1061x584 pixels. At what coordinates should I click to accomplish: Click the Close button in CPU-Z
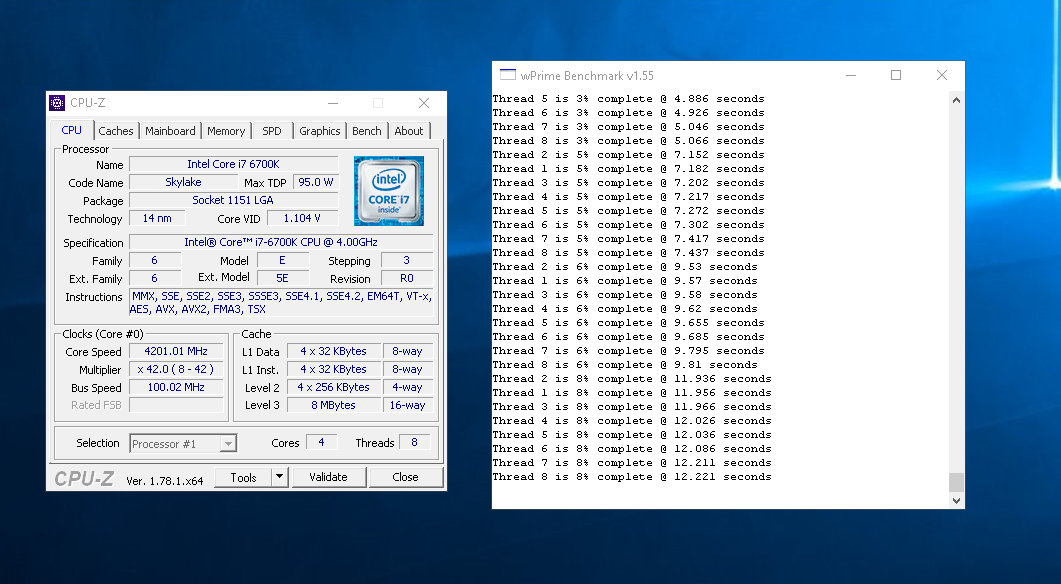coord(405,477)
